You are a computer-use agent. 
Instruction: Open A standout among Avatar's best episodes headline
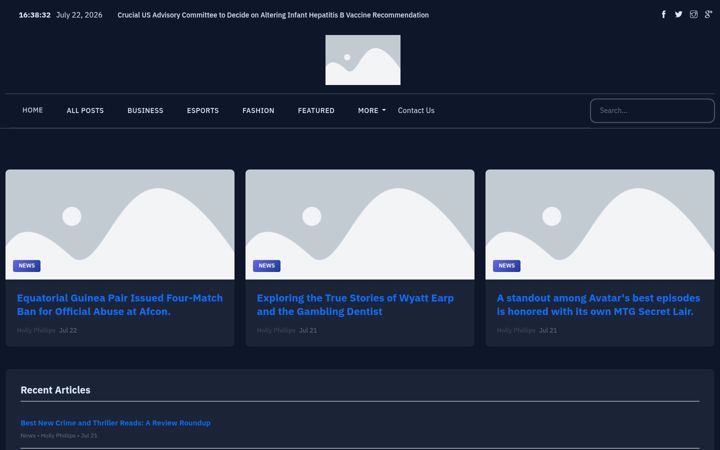598,305
